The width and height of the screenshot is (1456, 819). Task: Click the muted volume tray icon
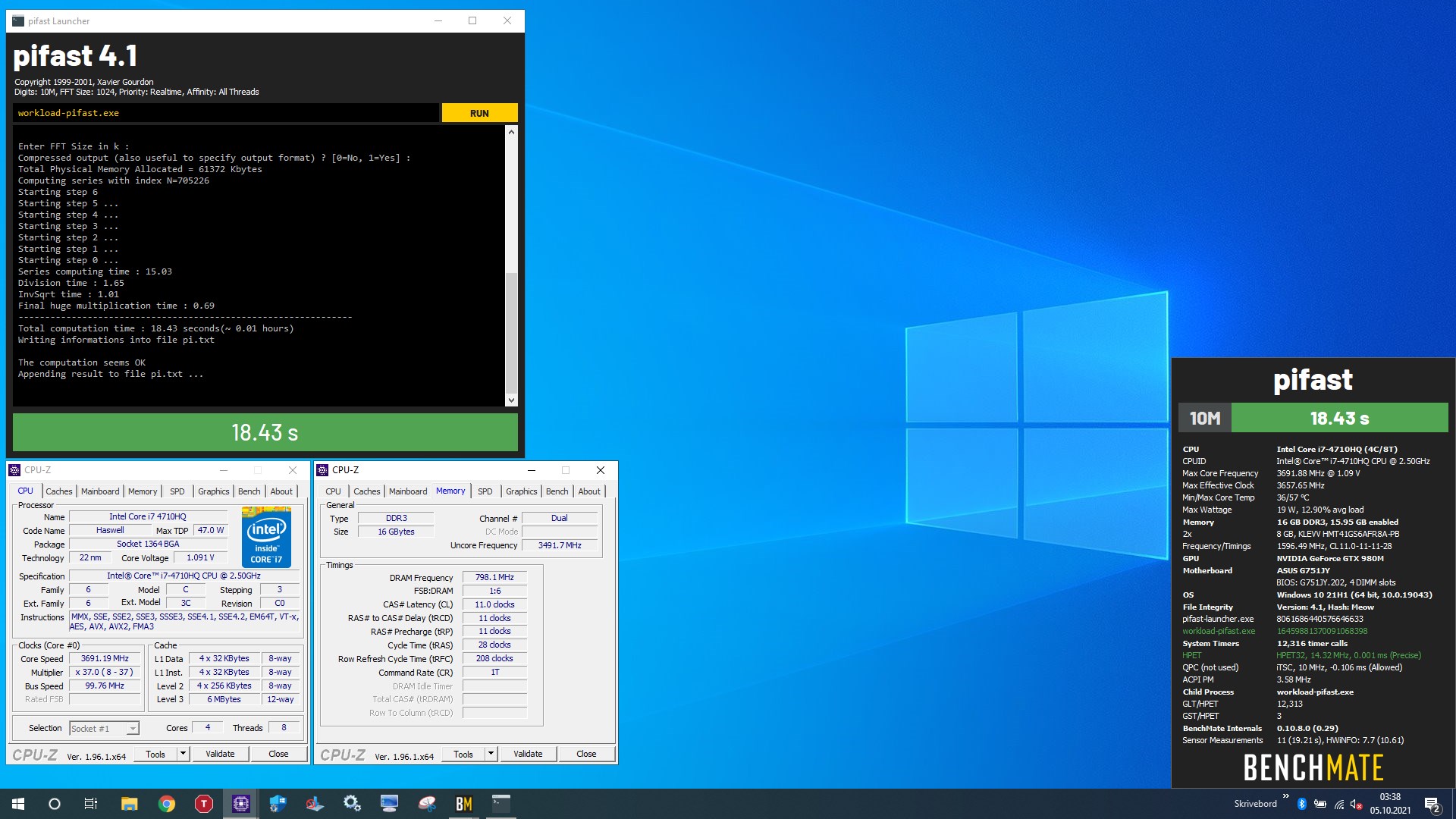coord(1357,804)
